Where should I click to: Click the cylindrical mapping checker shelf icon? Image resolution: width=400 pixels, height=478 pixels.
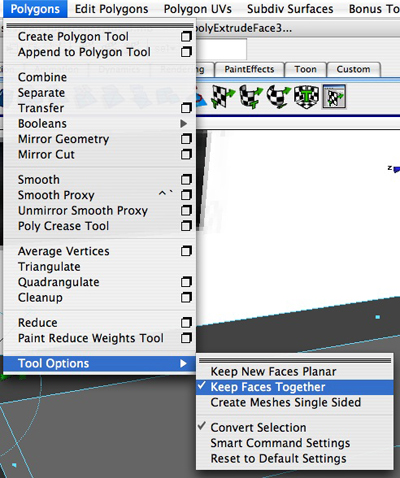click(x=251, y=96)
